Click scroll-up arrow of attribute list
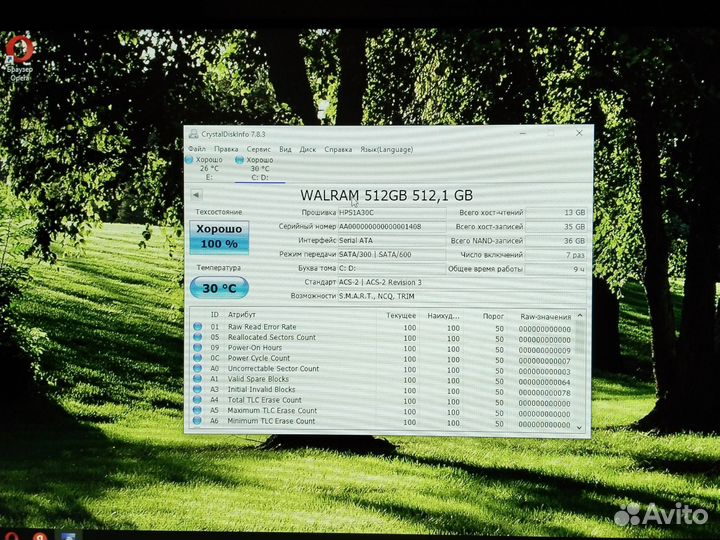This screenshot has width=720, height=540. tap(579, 316)
